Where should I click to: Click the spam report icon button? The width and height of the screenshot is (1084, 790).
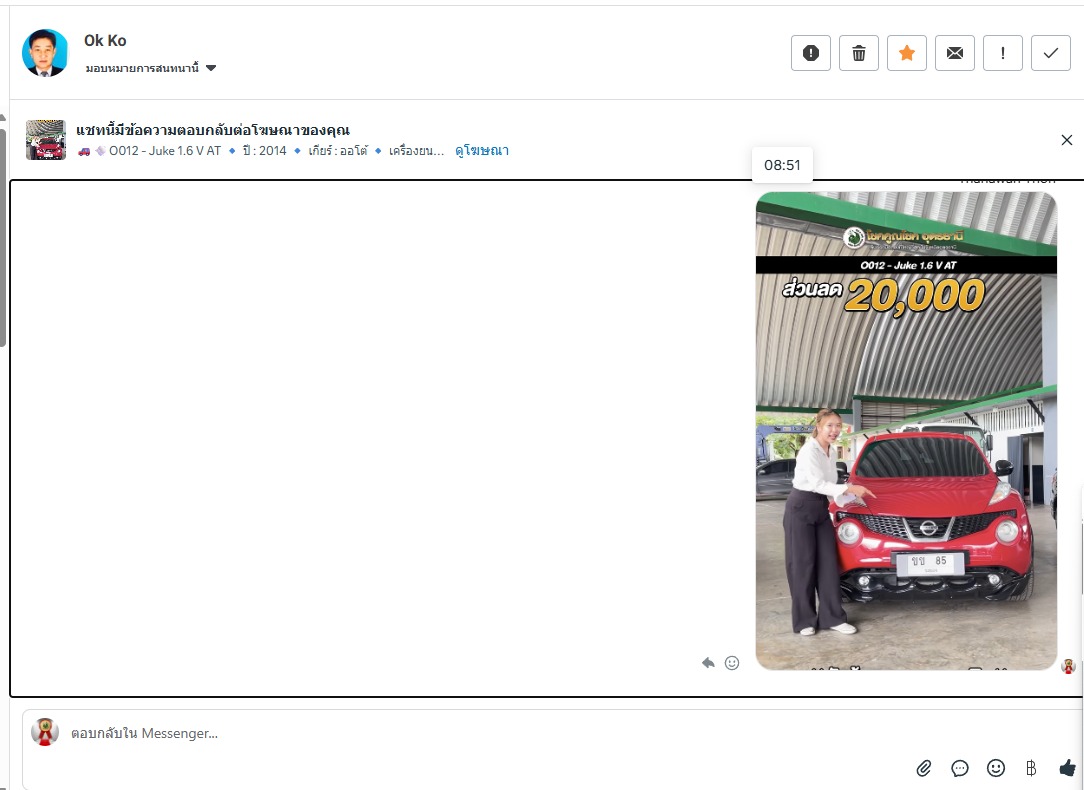[811, 53]
